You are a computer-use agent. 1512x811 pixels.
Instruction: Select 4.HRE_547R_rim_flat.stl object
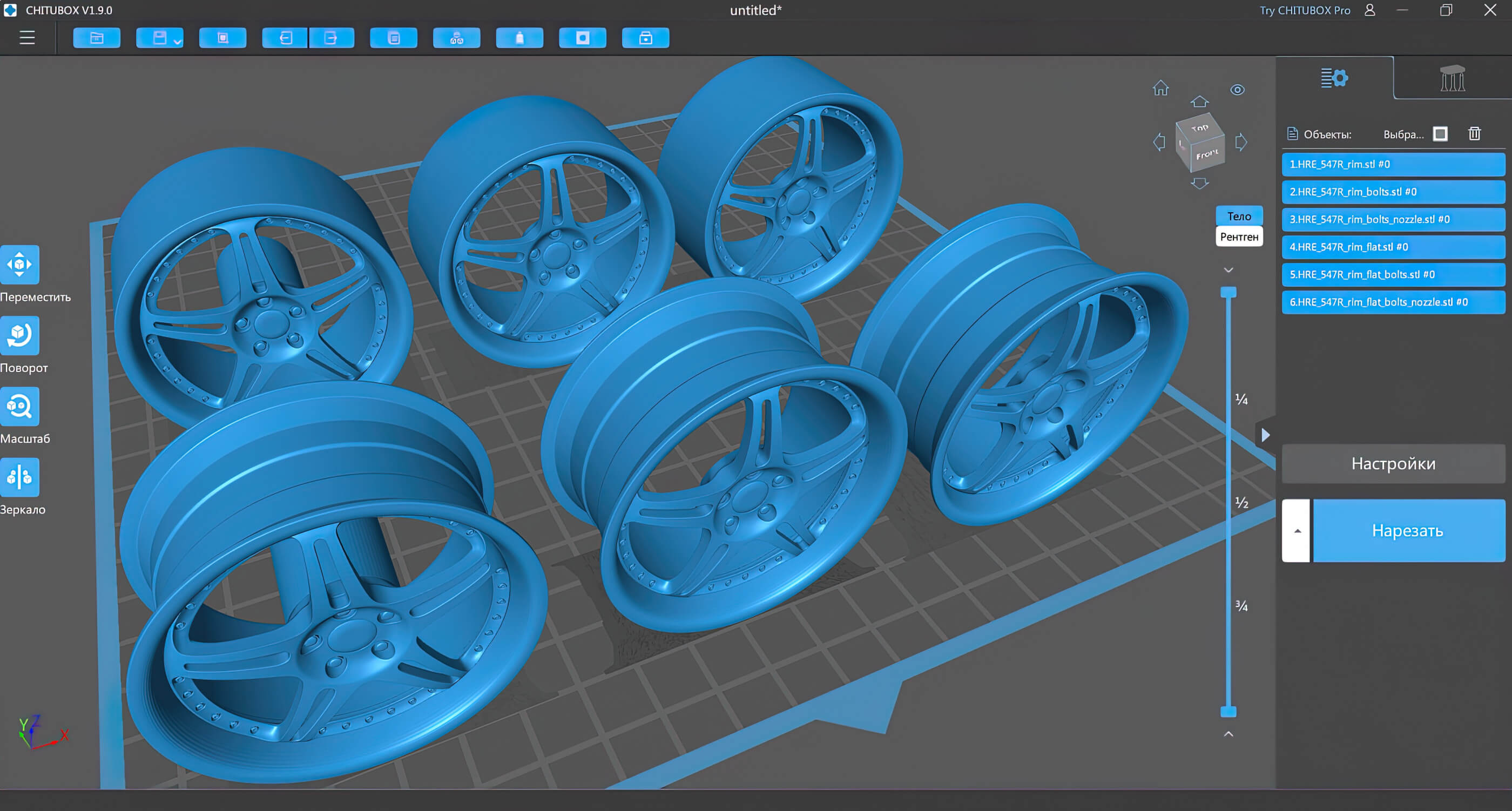click(x=1393, y=247)
